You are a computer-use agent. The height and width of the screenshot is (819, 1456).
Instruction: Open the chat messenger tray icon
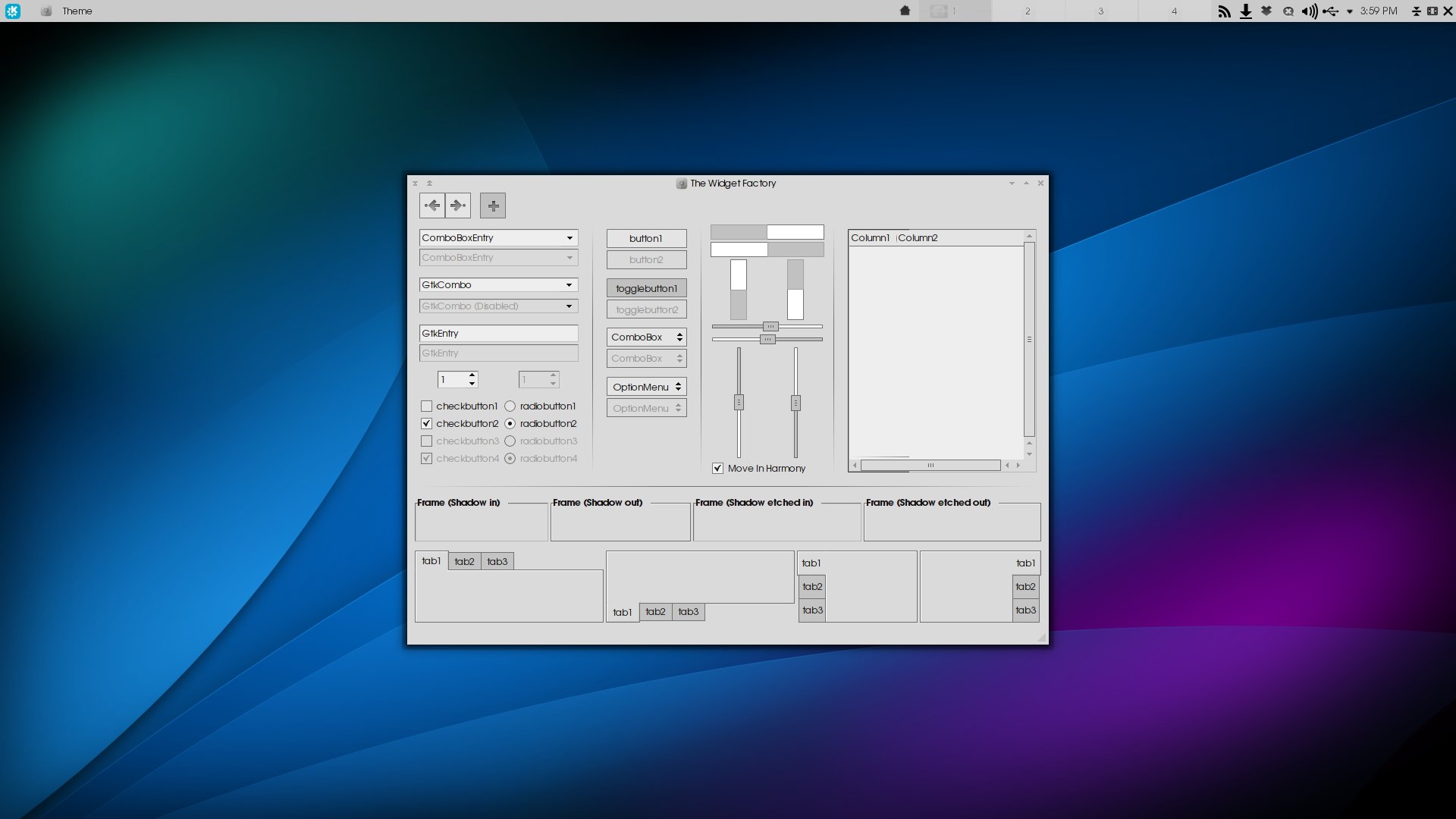[1288, 11]
